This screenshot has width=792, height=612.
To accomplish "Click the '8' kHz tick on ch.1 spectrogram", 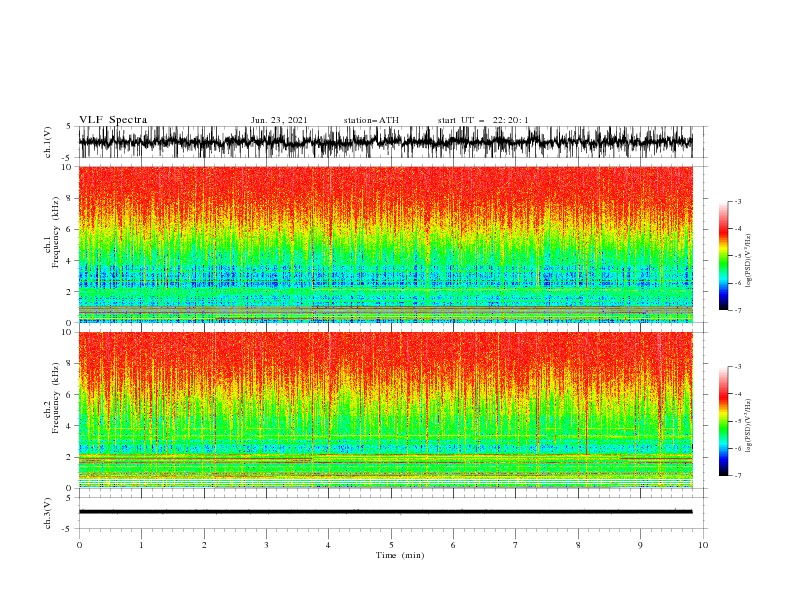I will pos(69,198).
